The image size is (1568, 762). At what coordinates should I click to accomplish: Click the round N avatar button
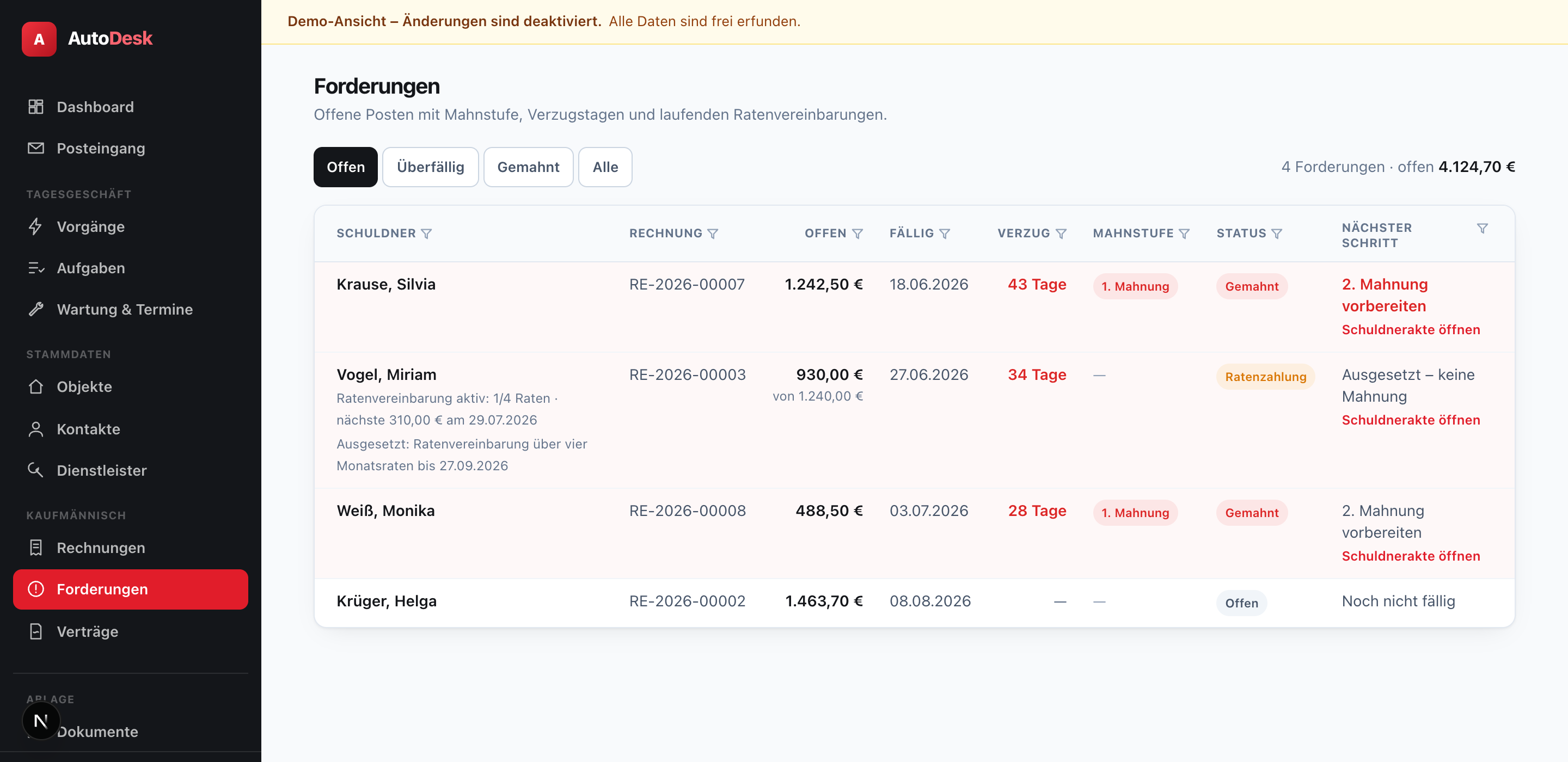41,721
